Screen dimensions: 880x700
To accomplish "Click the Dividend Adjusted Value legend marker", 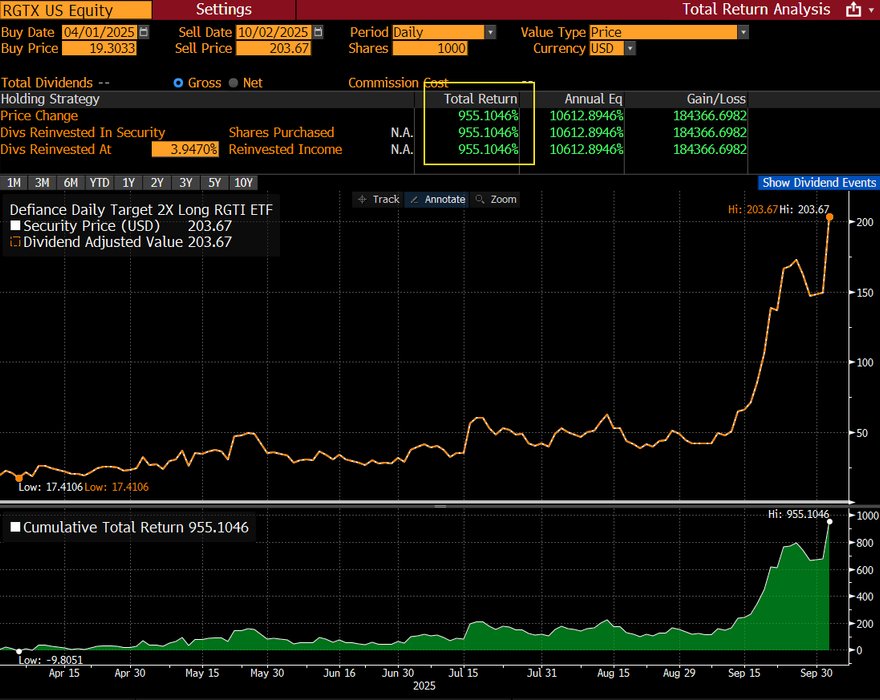I will coord(15,242).
